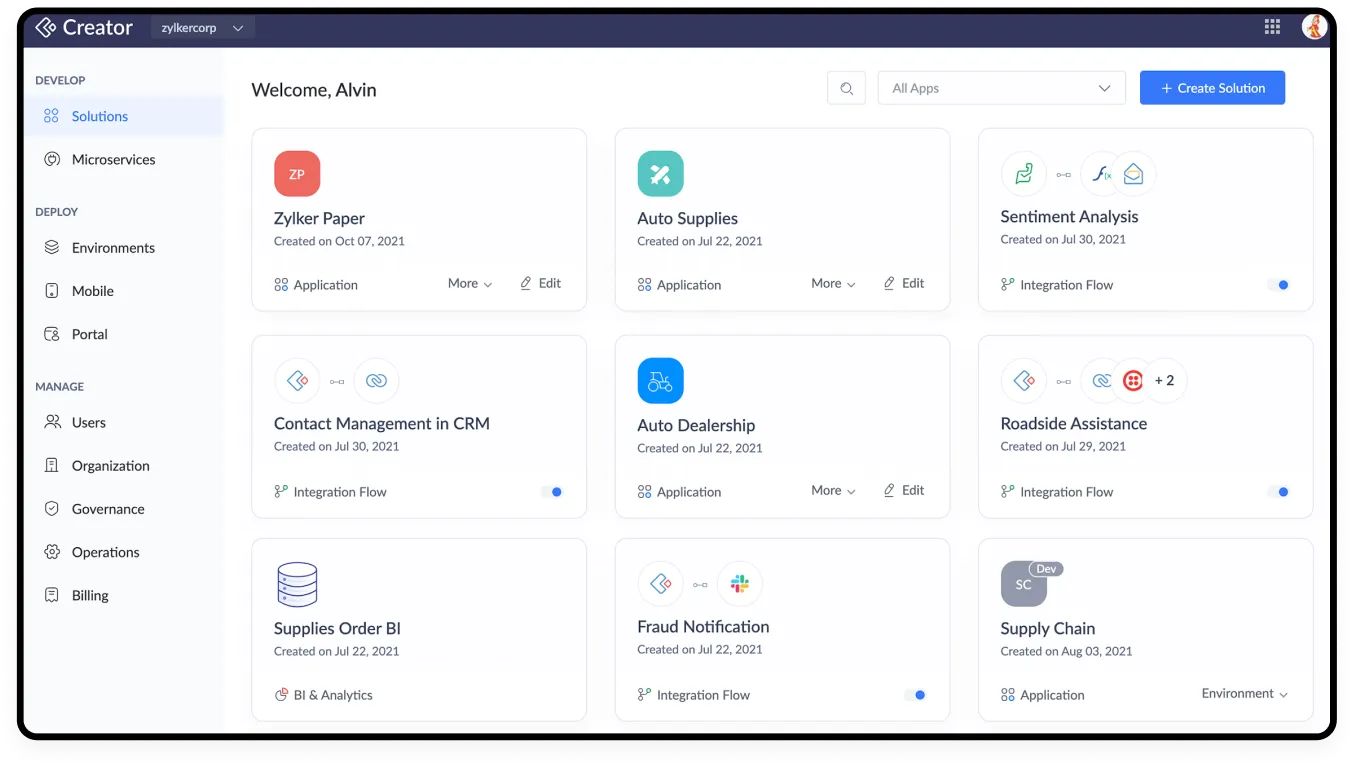Click the Zylker Paper ZP app icon

(297, 174)
